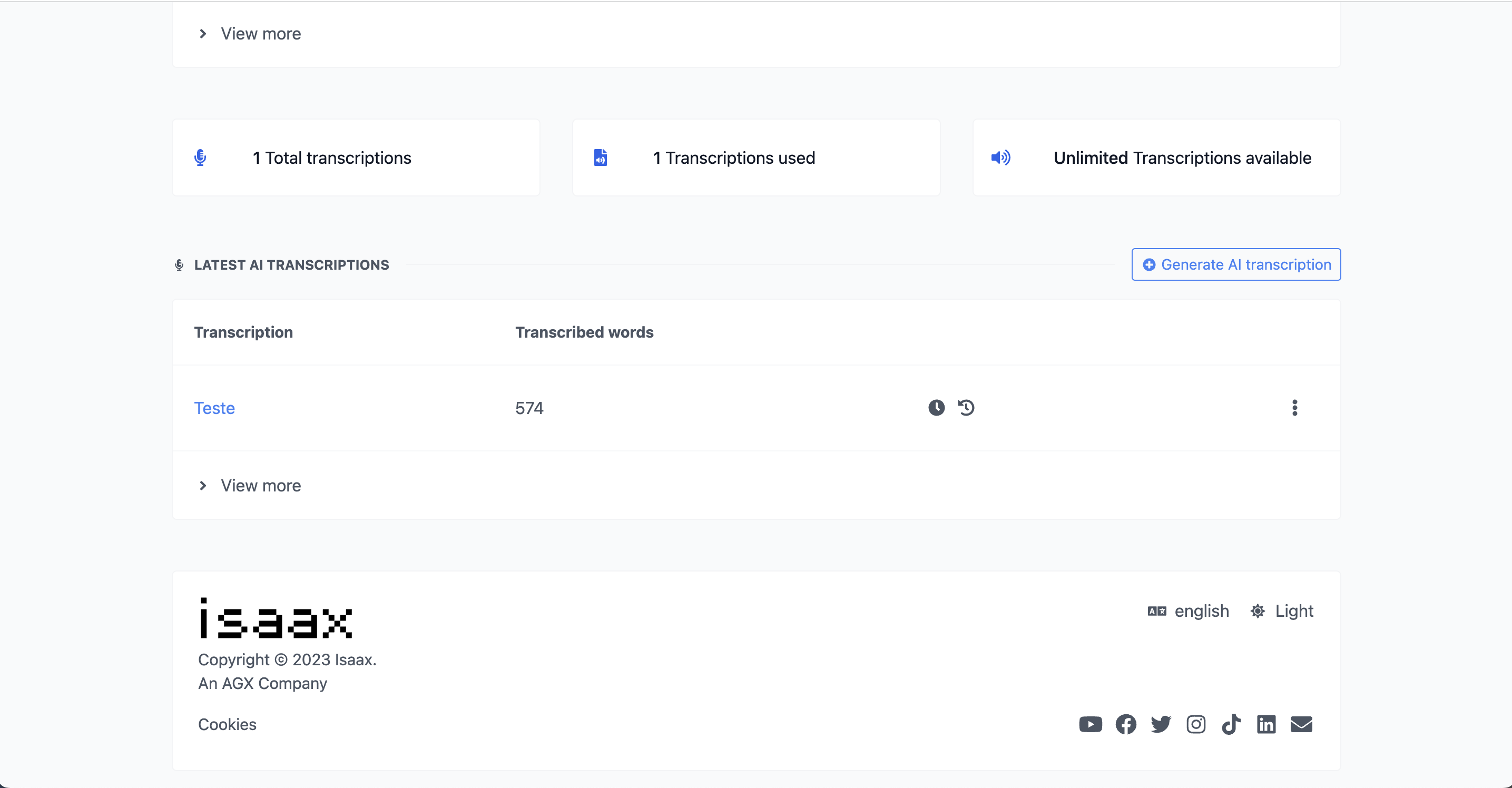The width and height of the screenshot is (1512, 788).
Task: Open the Instagram social link
Action: point(1195,725)
